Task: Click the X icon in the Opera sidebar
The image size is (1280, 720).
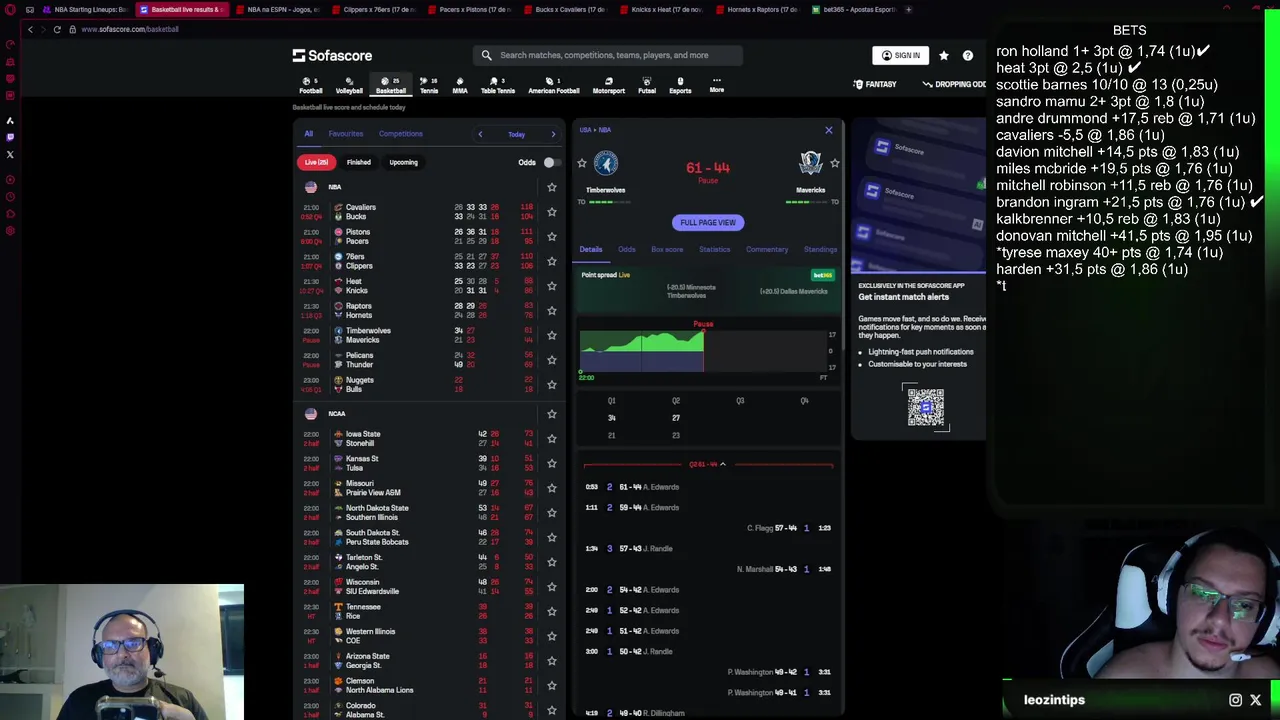Action: click(x=10, y=154)
